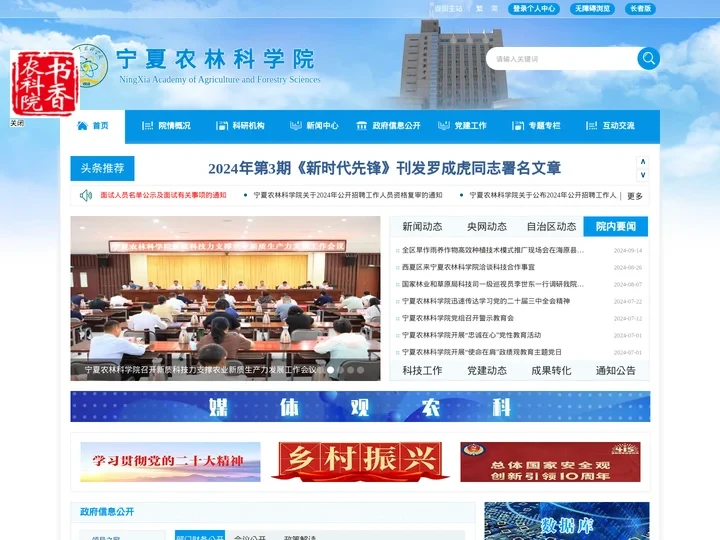
Task: Click the icon next to 新闻中心
Action: point(296,125)
